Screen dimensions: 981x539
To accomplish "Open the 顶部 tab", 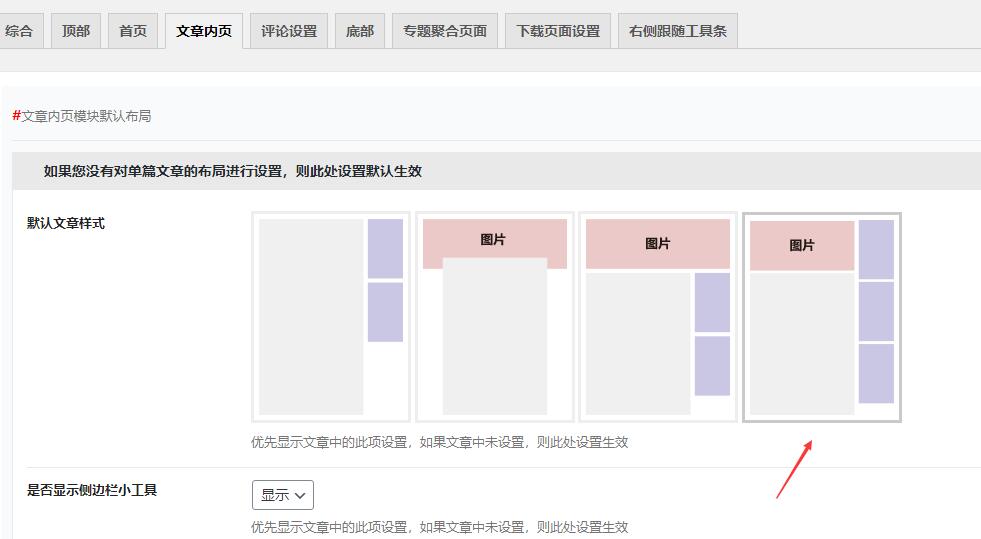I will tap(76, 31).
